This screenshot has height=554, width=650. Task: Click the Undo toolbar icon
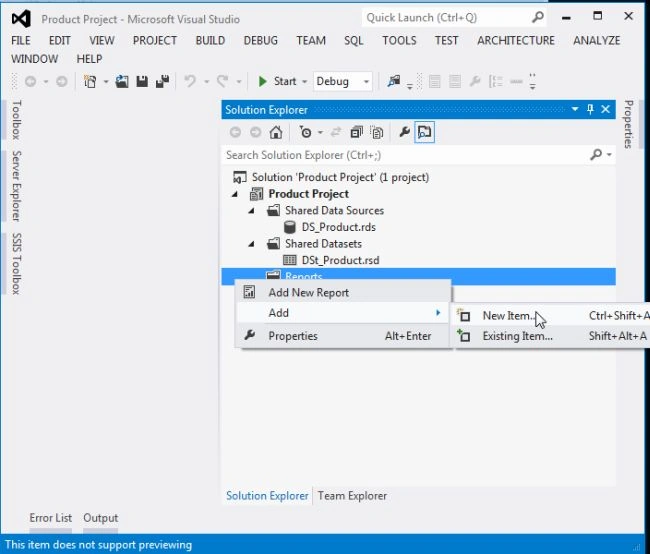[190, 81]
